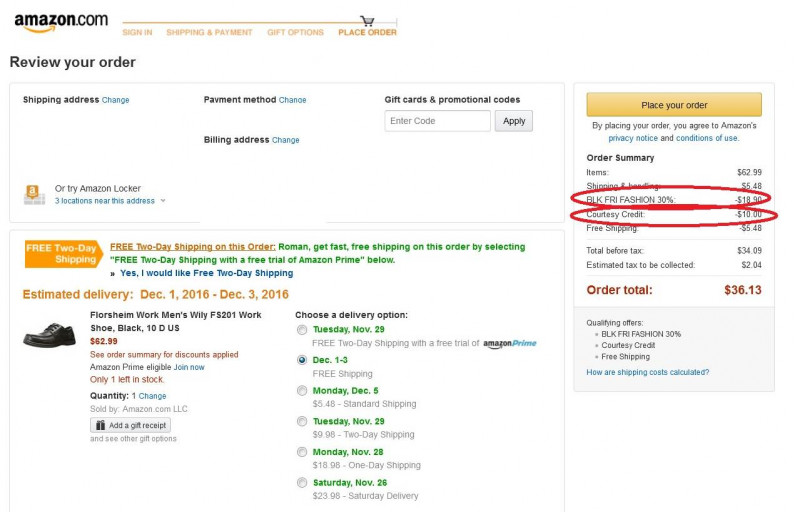Select Tuesday, Nov. 29 Two-Day Shipping $9.98
Image resolution: width=800 pixels, height=512 pixels.
(x=302, y=421)
